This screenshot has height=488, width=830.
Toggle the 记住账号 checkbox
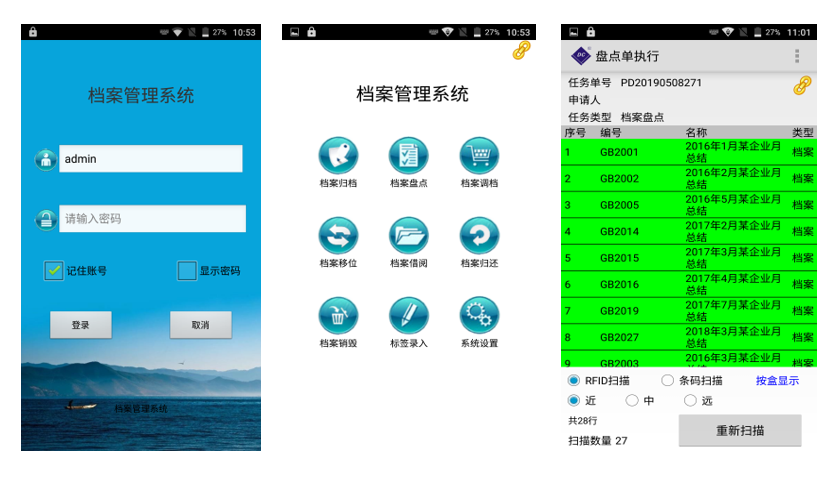pos(54,270)
